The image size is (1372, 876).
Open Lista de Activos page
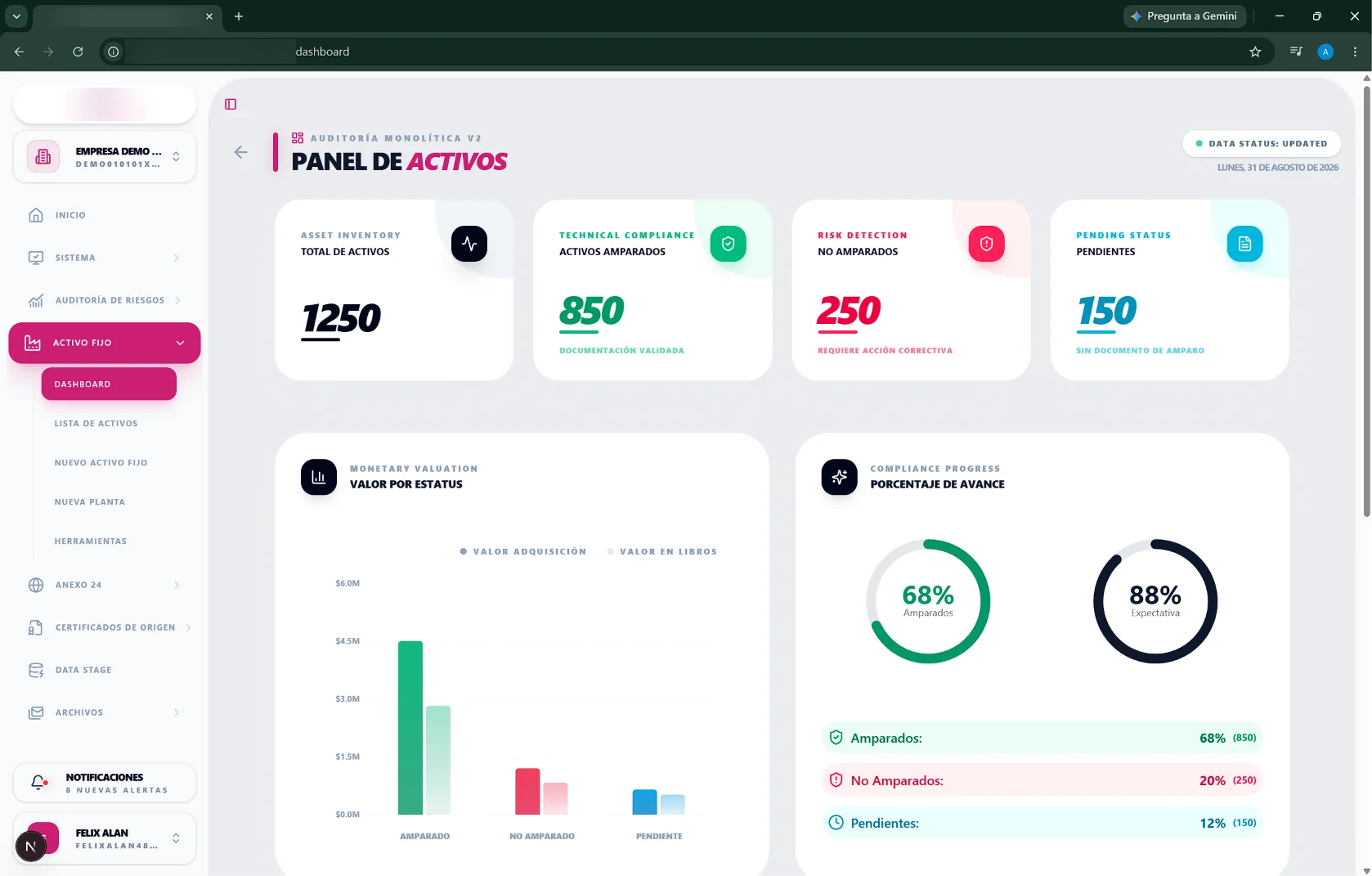tap(96, 424)
